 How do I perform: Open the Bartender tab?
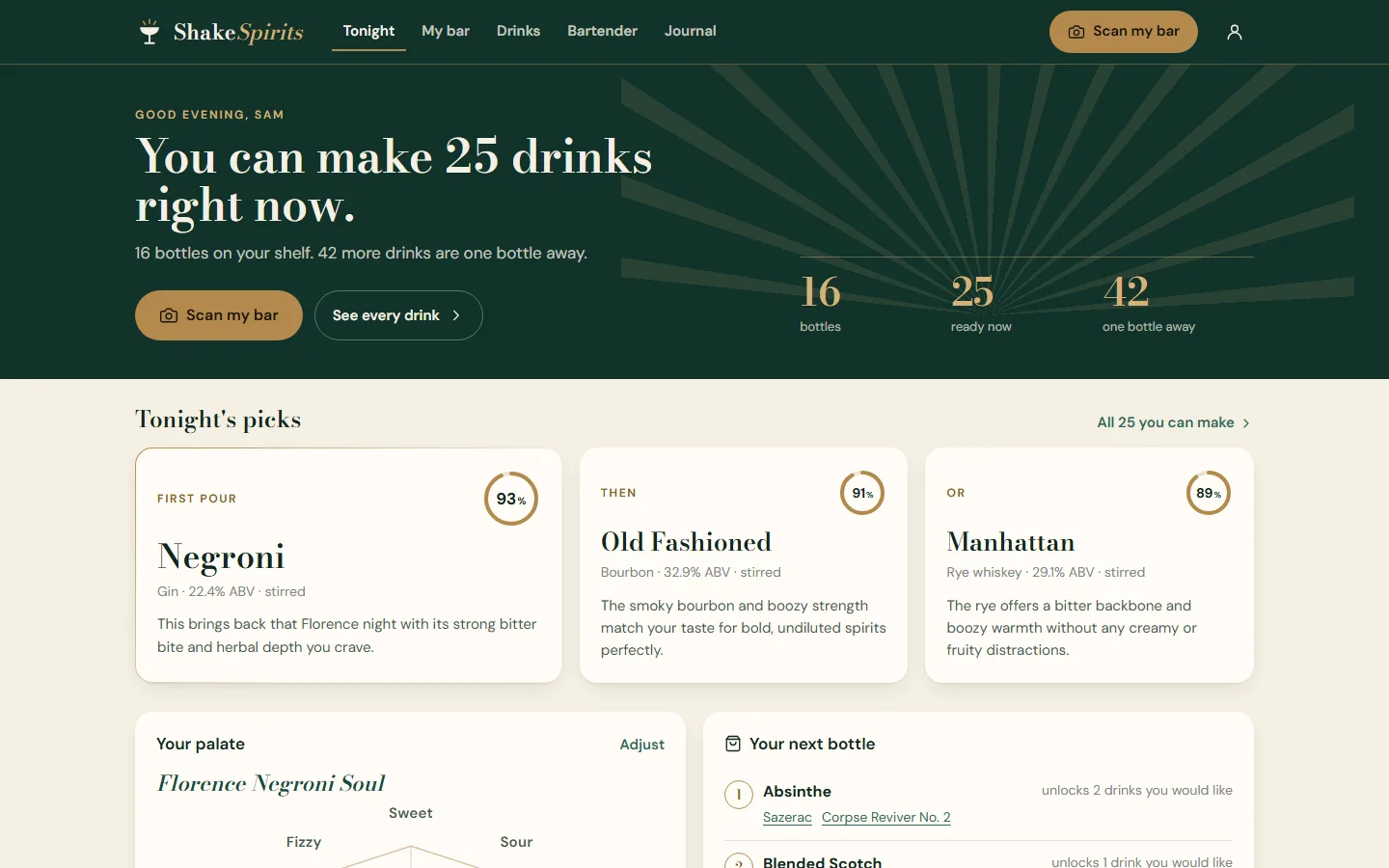(x=602, y=31)
